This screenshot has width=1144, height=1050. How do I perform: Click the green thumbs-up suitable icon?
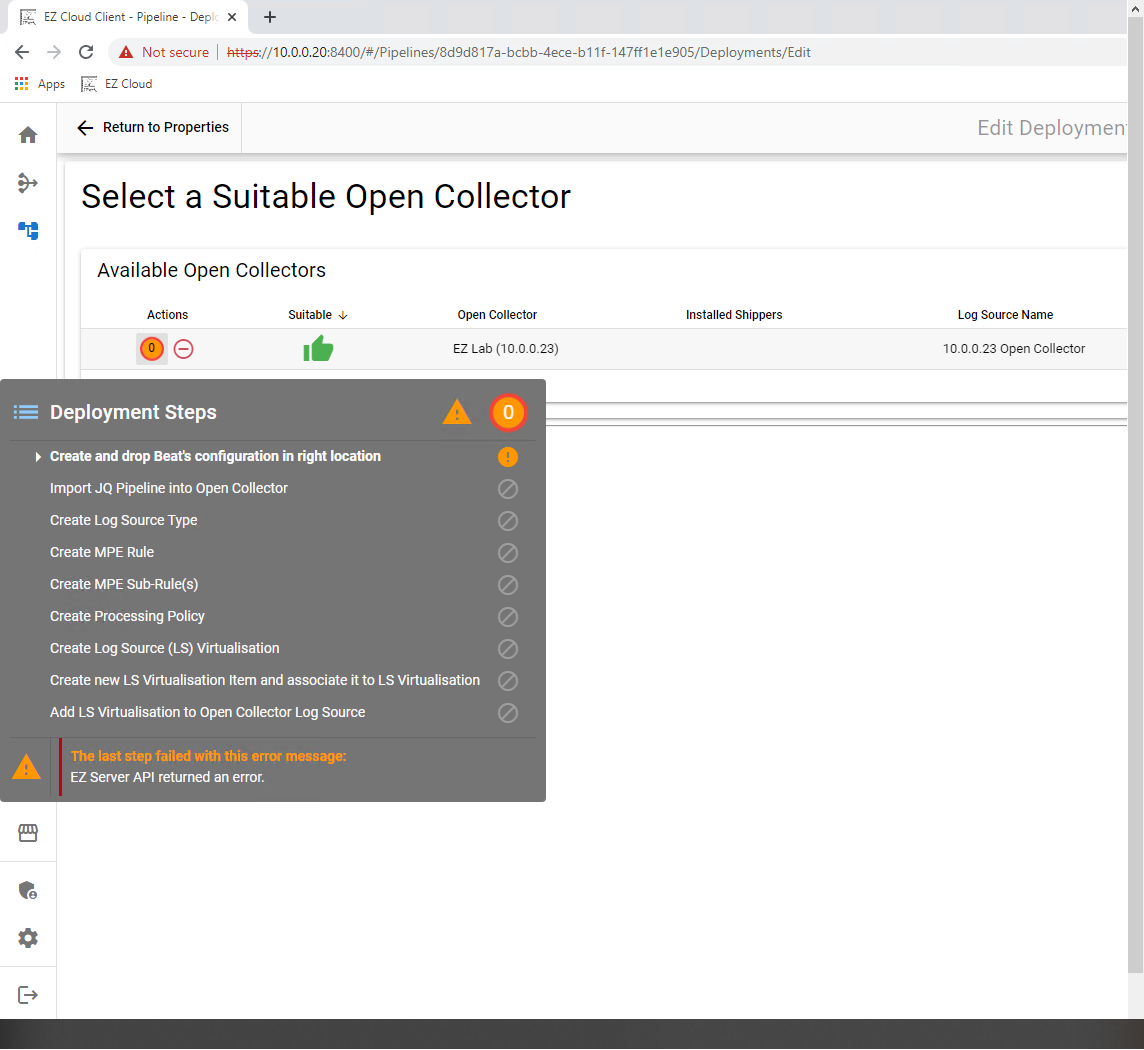coord(318,349)
